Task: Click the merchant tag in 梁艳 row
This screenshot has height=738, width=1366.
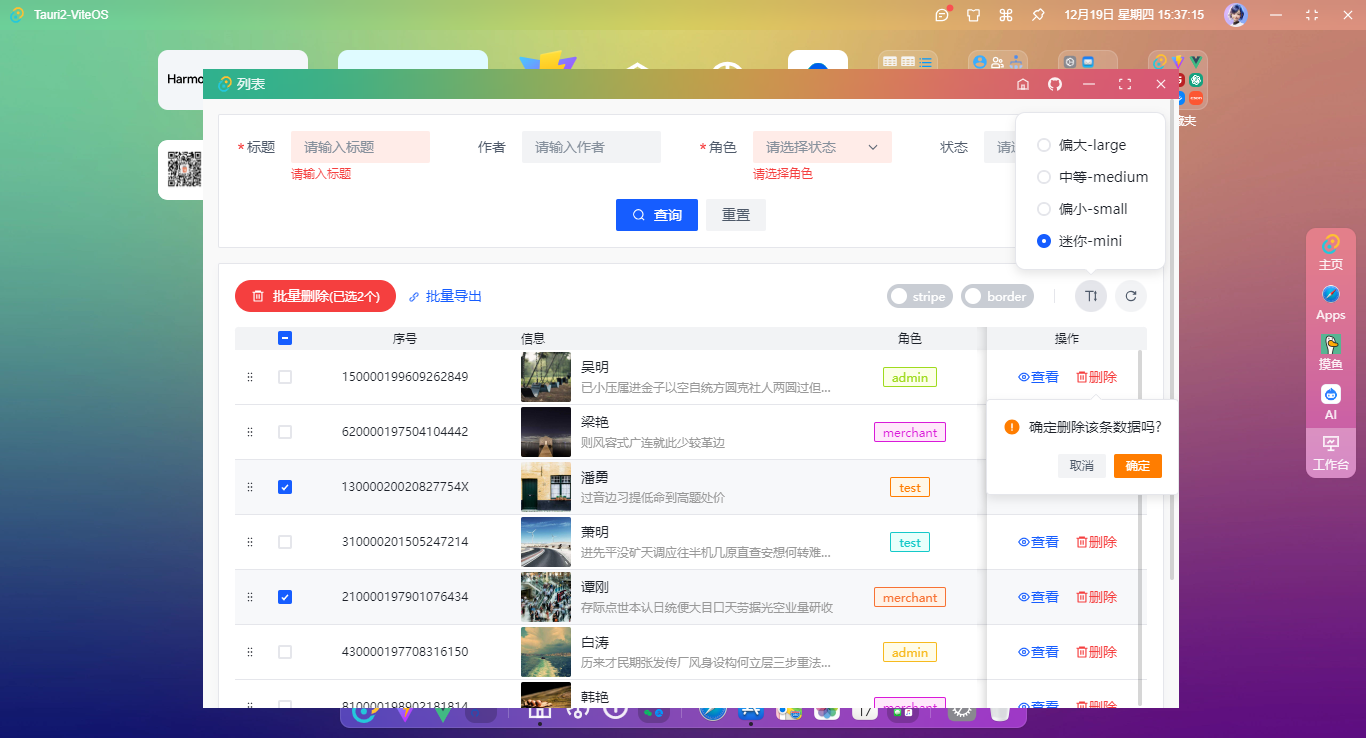Action: [x=910, y=432]
